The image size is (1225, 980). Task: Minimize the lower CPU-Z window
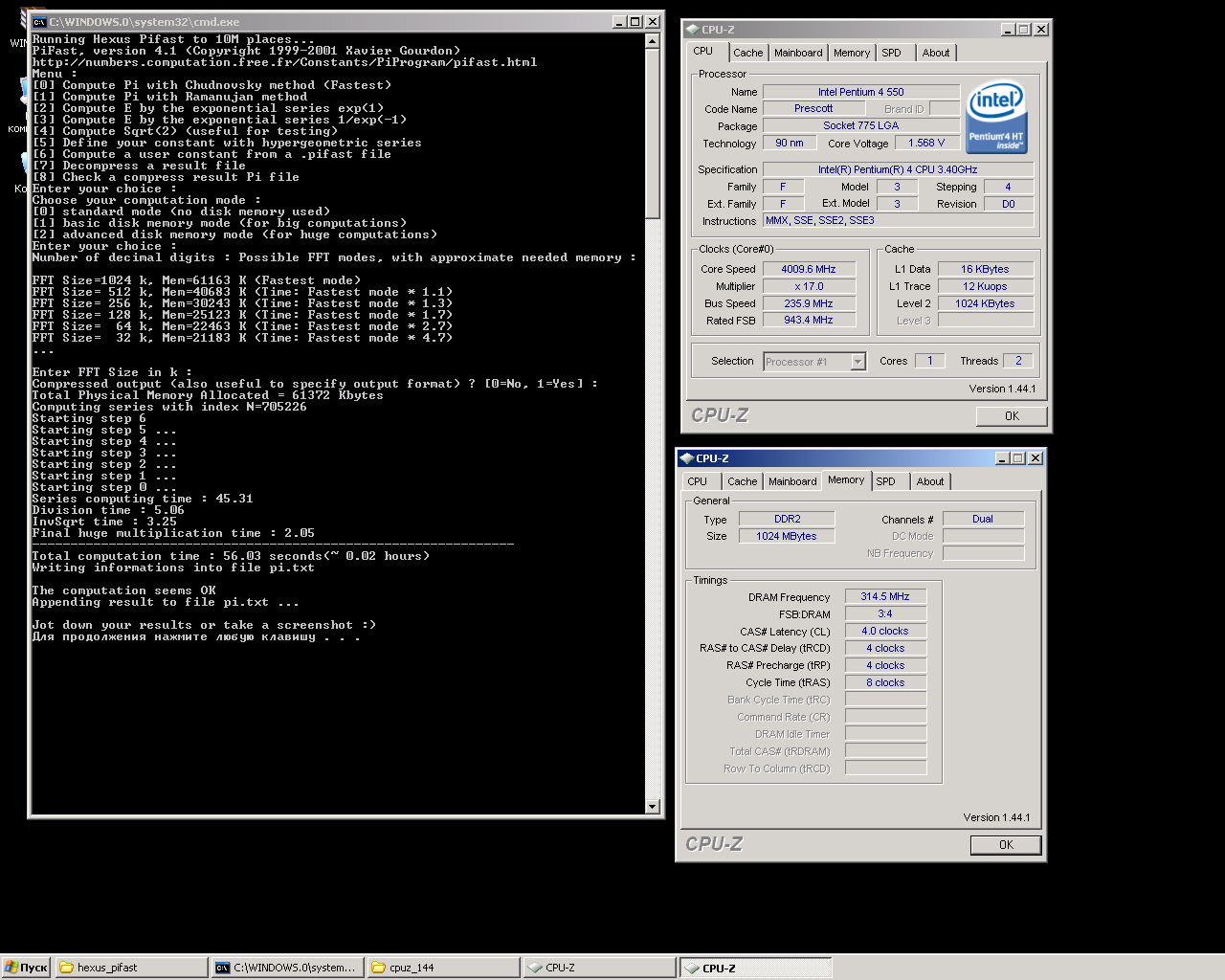[x=1003, y=458]
